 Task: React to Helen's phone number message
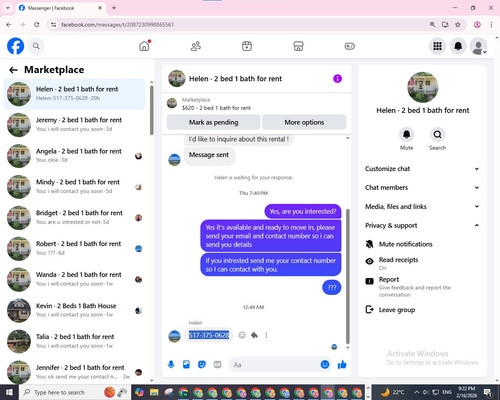242,335
